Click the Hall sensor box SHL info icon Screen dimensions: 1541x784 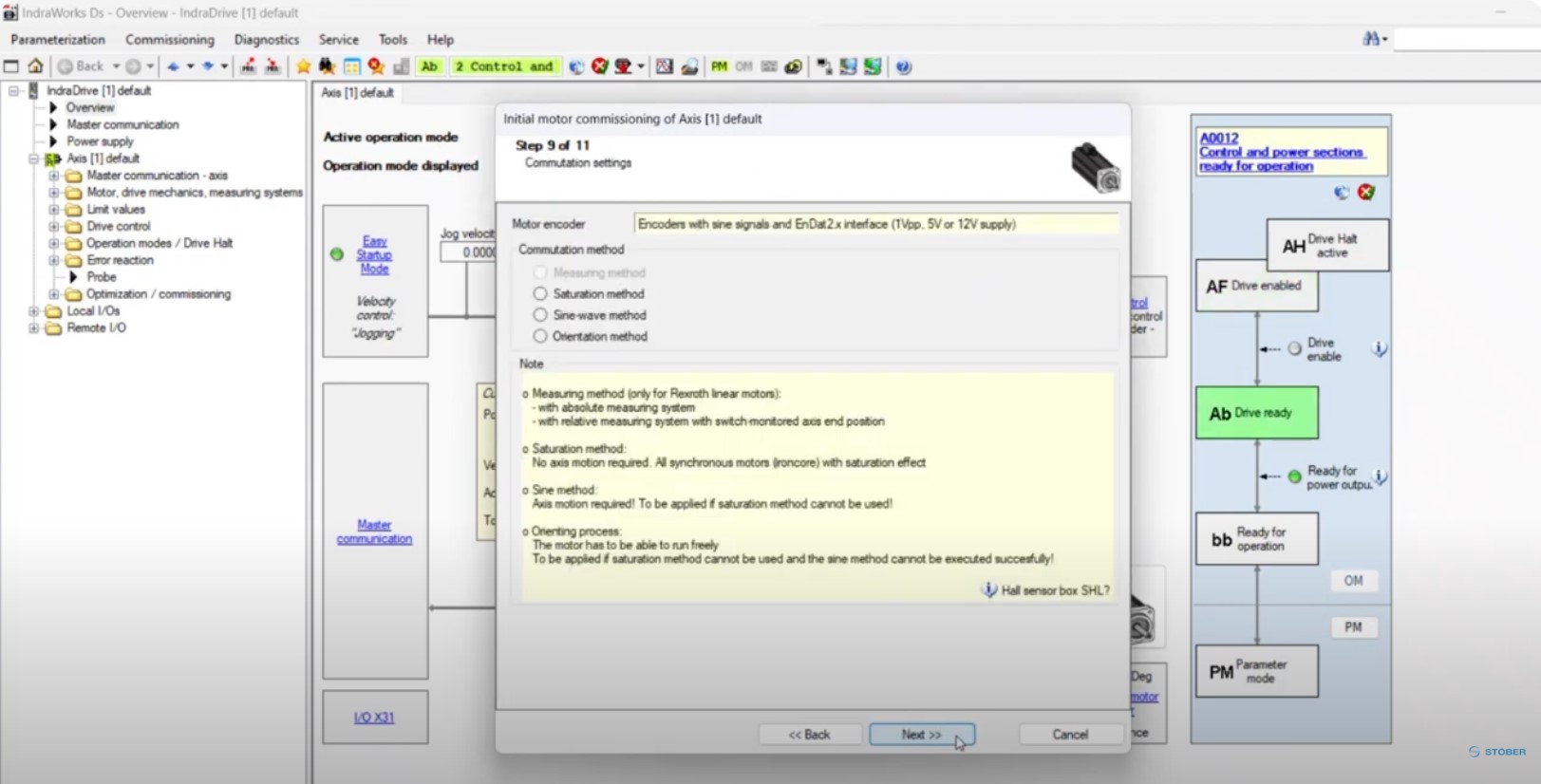coord(988,590)
